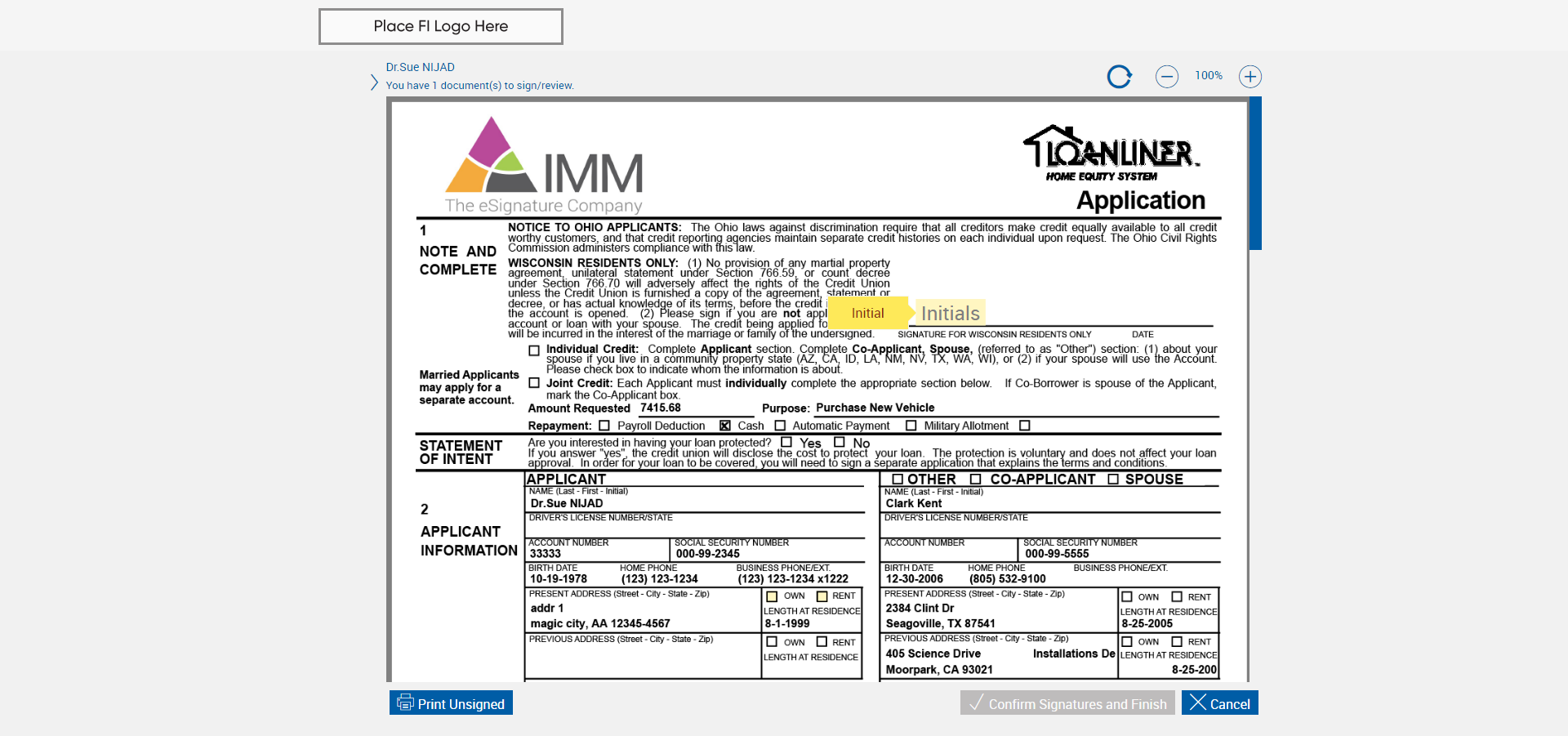The image size is (1568, 736).
Task: Tick the OTHER checkbox
Action: 898,480
